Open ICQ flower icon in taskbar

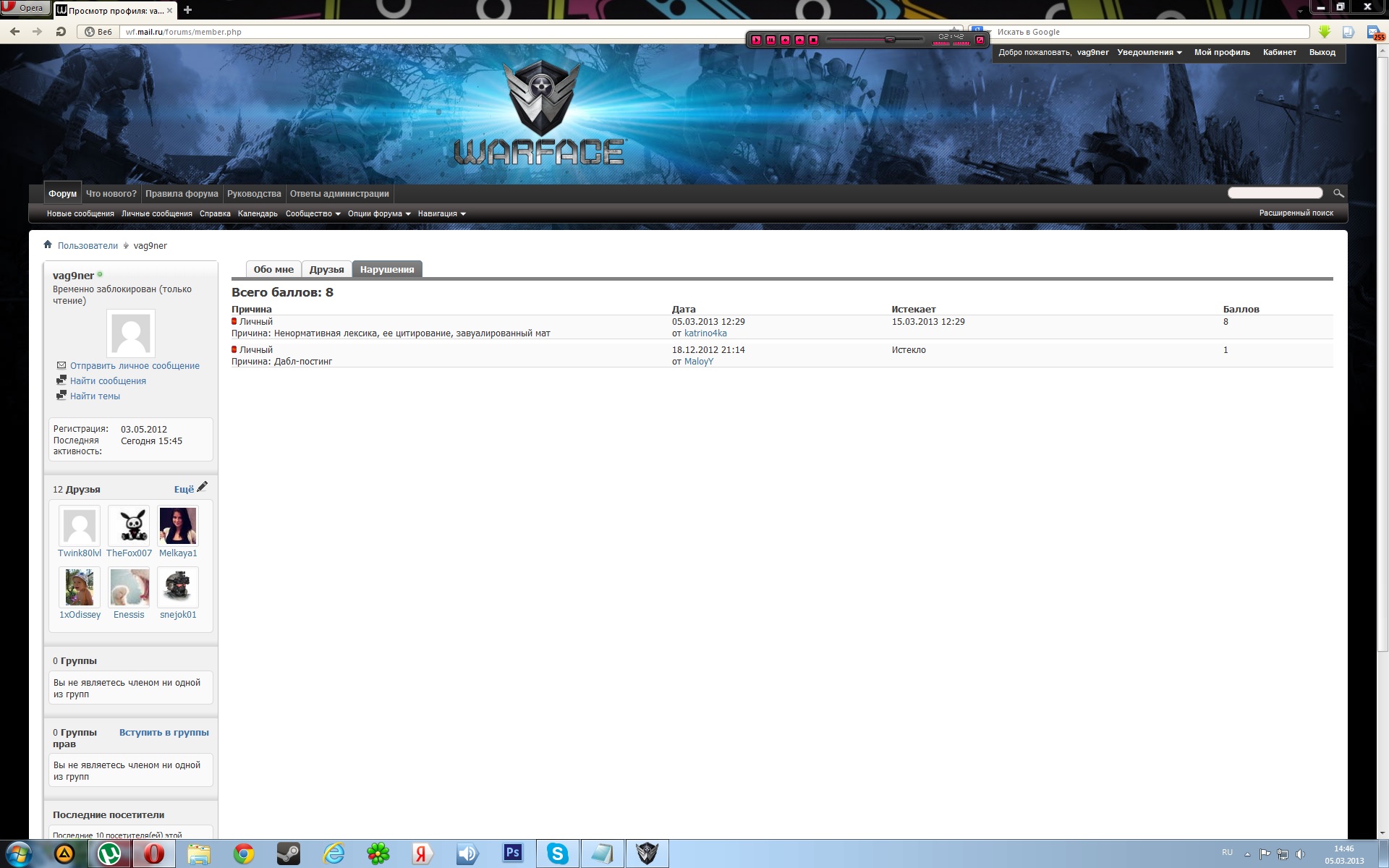(x=378, y=854)
